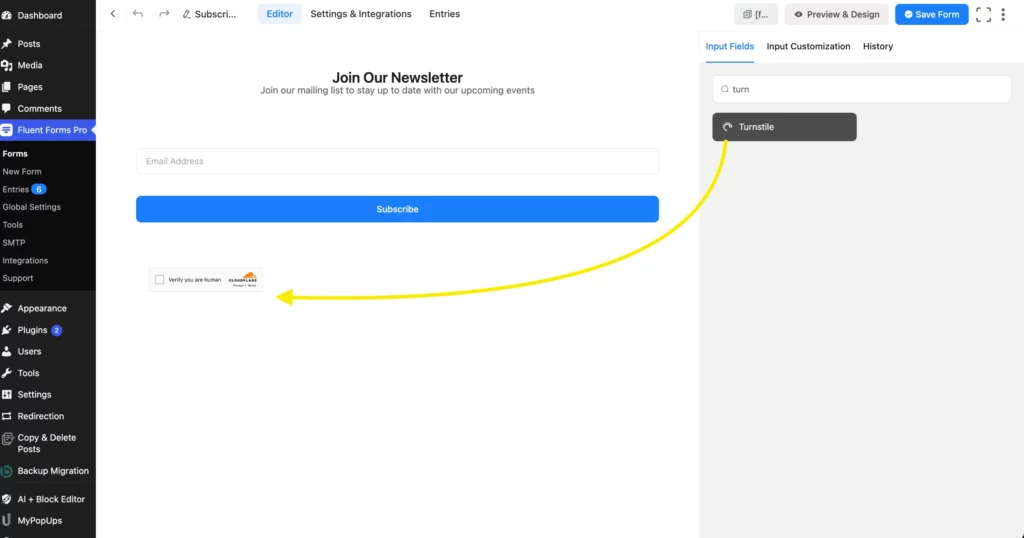The height and width of the screenshot is (538, 1024).
Task: Open the Entries tab in top bar
Action: click(x=444, y=14)
